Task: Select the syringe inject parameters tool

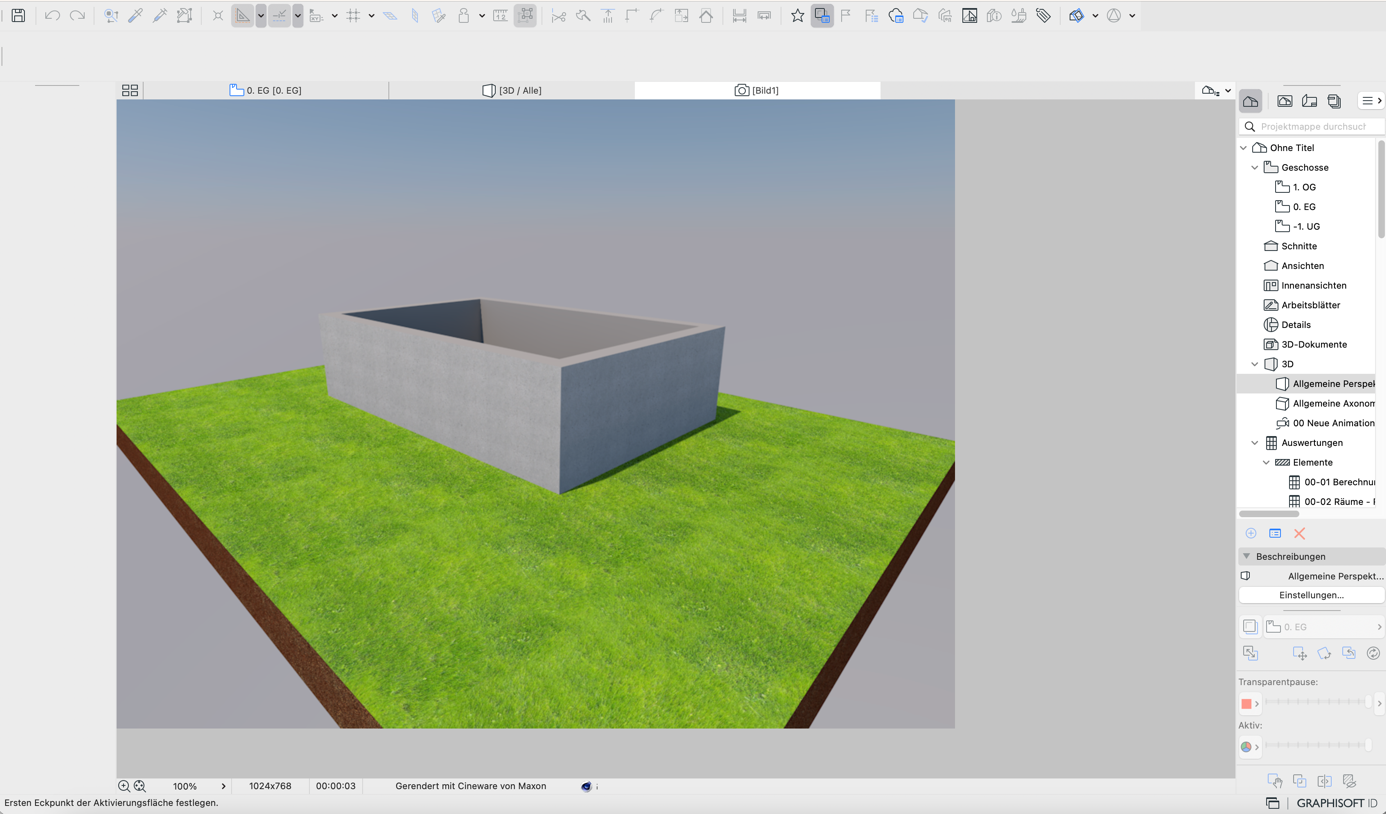Action: (160, 16)
